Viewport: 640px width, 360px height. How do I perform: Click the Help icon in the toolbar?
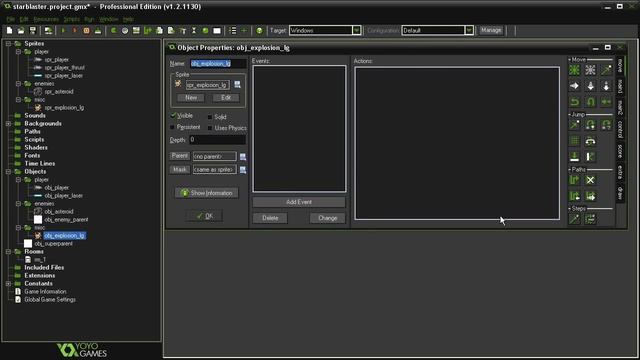259,31
